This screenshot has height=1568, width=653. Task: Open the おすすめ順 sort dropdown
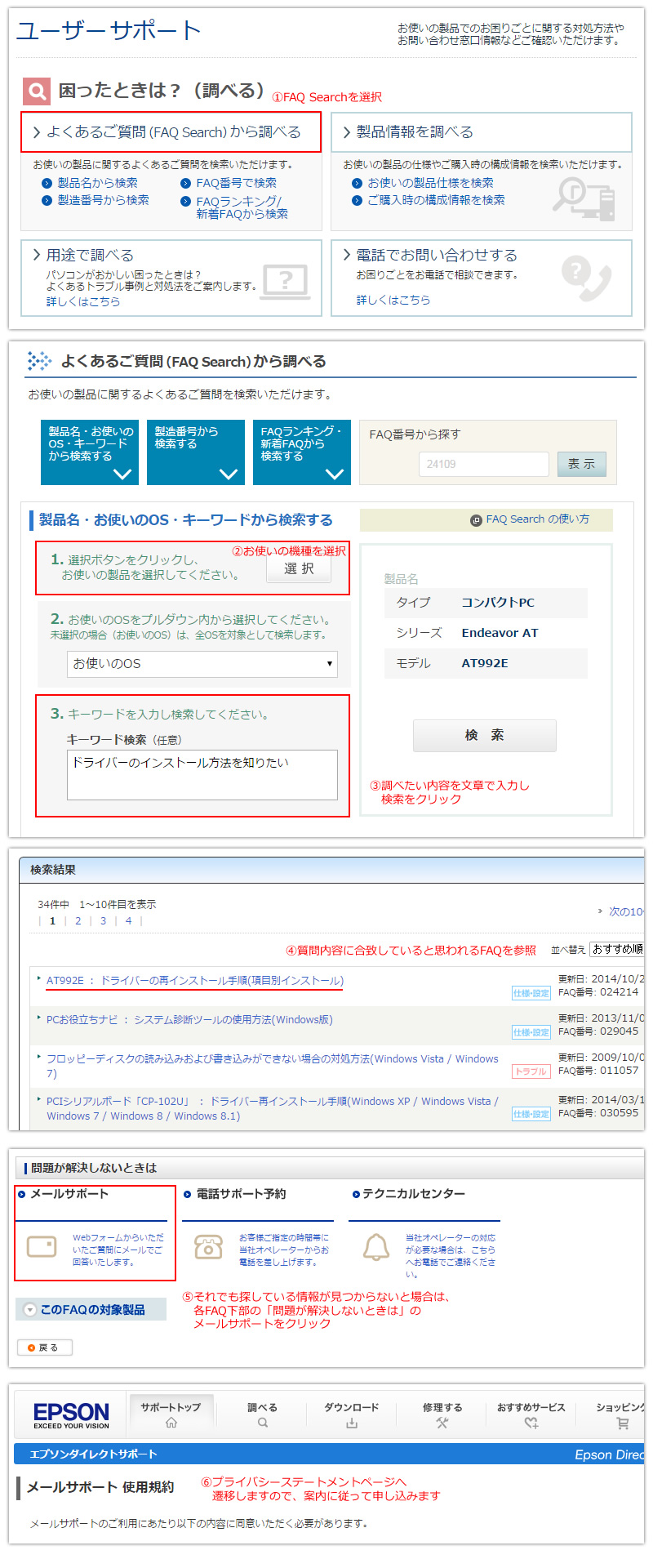pyautogui.click(x=617, y=949)
